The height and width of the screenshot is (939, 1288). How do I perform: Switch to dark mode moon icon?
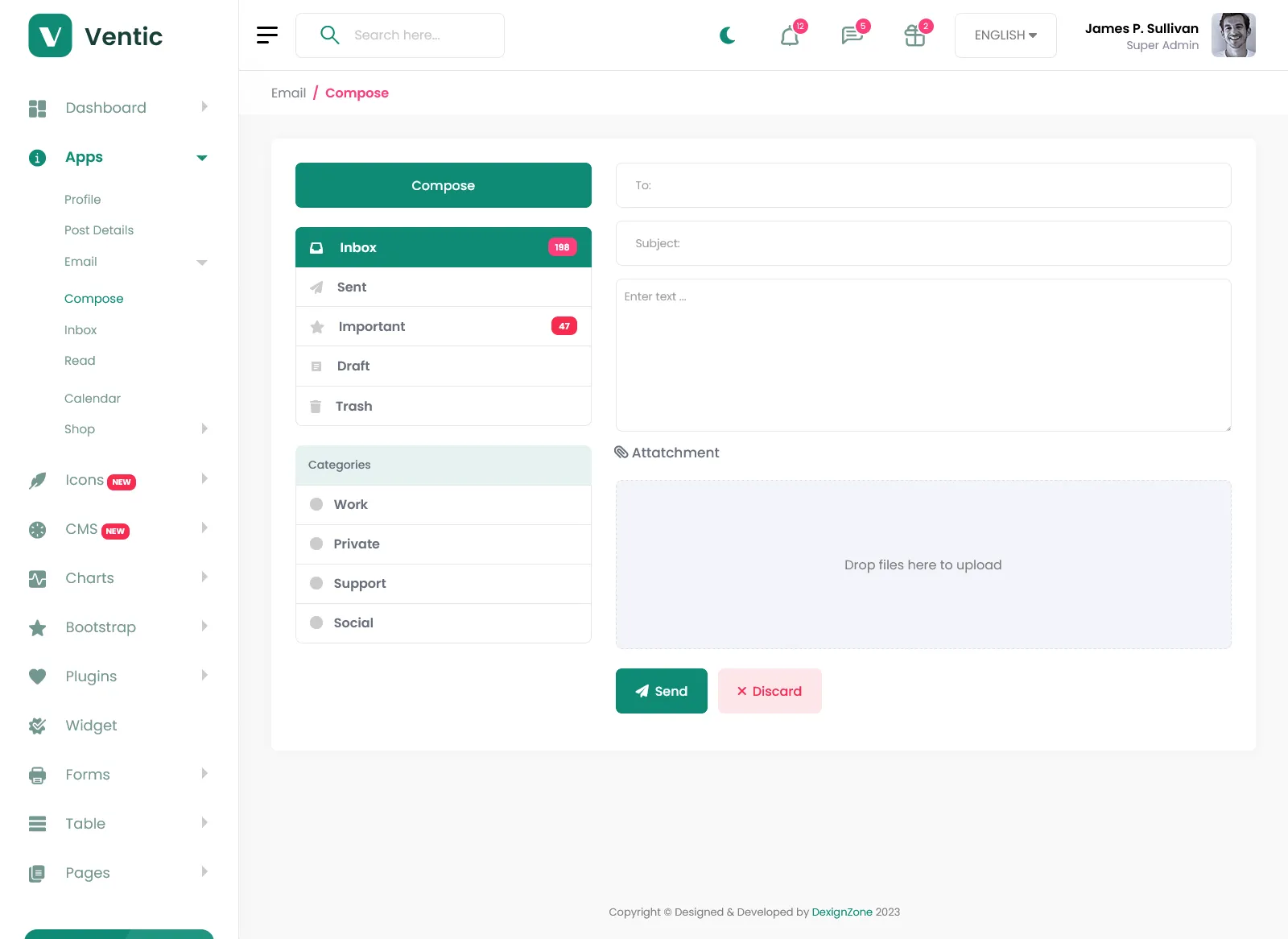tap(728, 35)
